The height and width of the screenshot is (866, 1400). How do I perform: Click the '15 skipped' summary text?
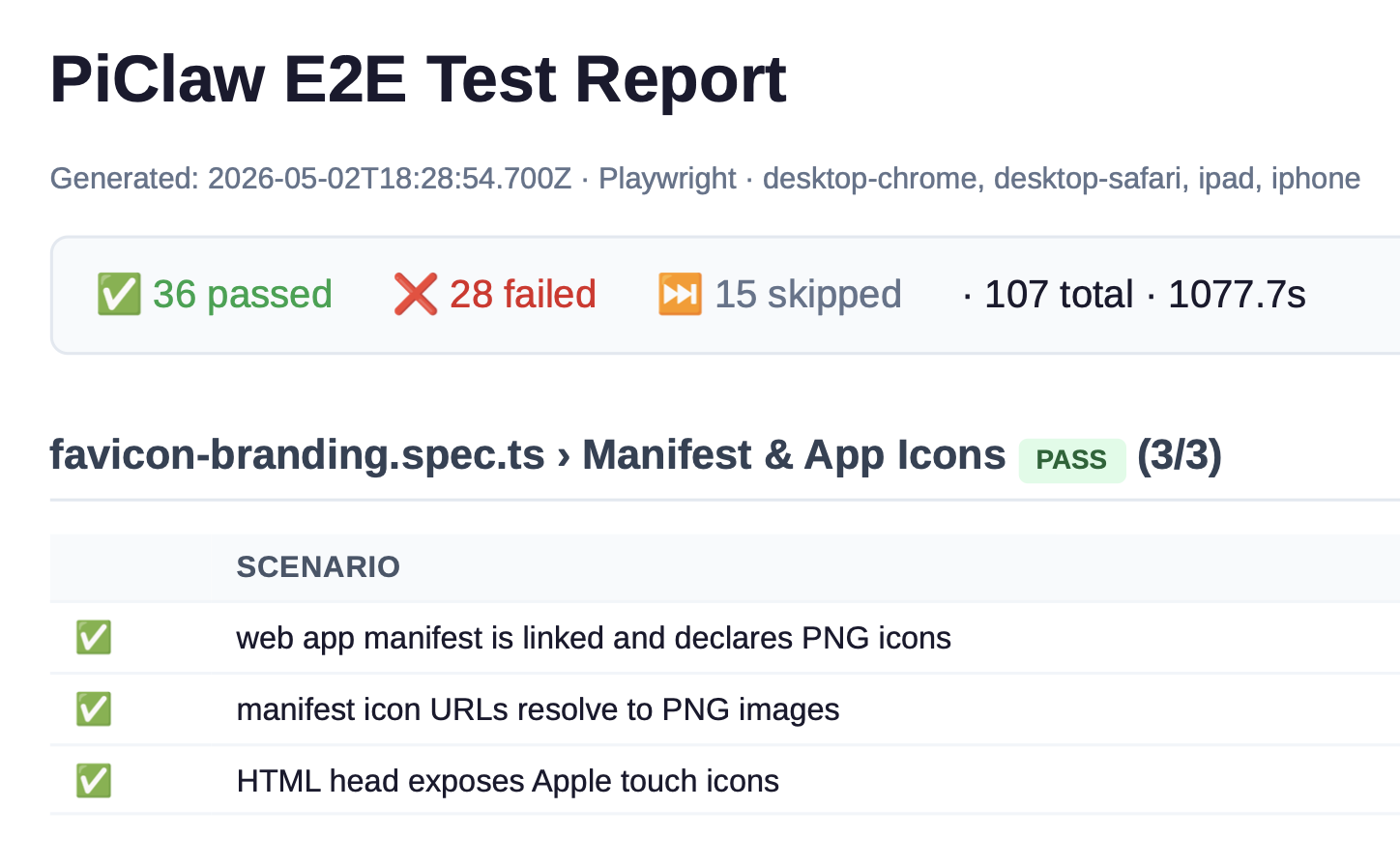tap(808, 294)
